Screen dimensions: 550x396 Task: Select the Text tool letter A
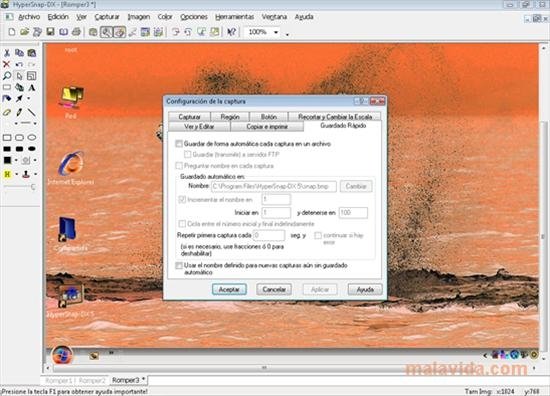point(32,87)
